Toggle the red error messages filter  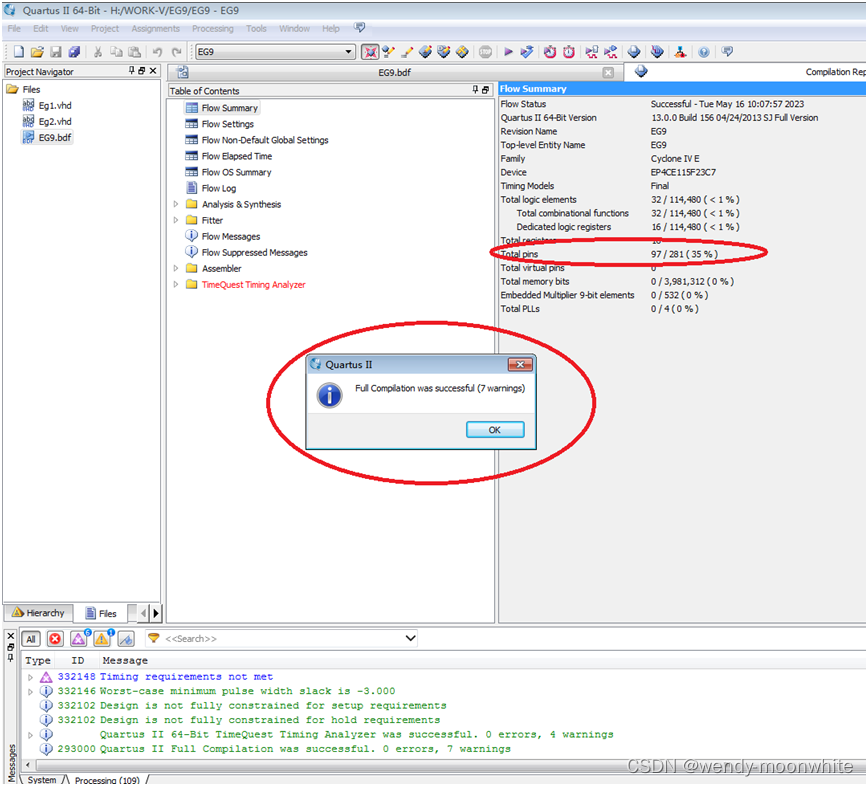pyautogui.click(x=55, y=639)
